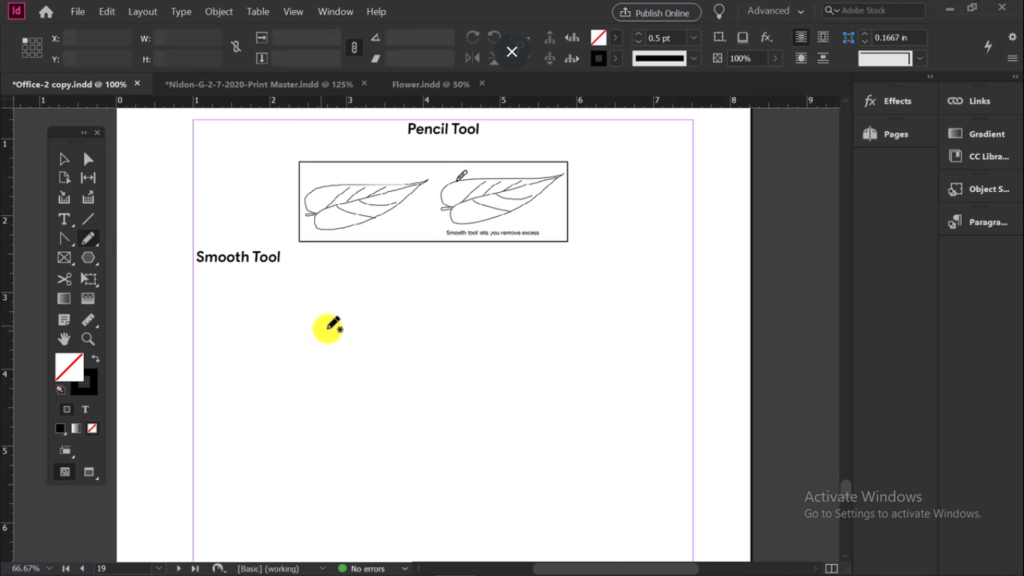Click control bar fill None swatch
Image resolution: width=1024 pixels, height=576 pixels.
point(598,38)
